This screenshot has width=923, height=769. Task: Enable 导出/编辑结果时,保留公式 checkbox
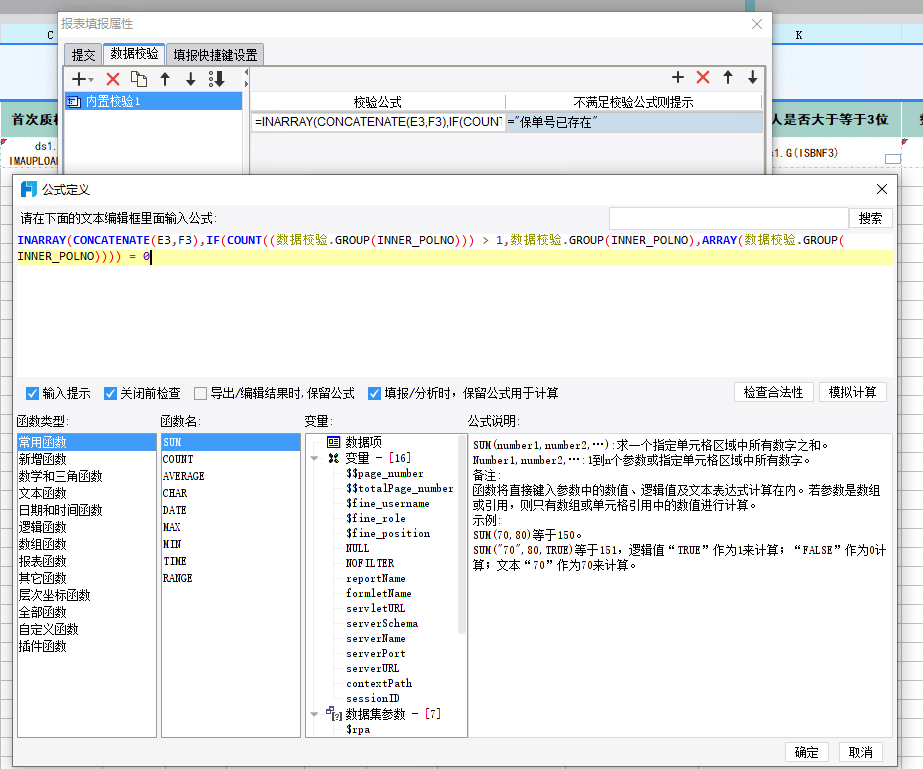pos(200,393)
